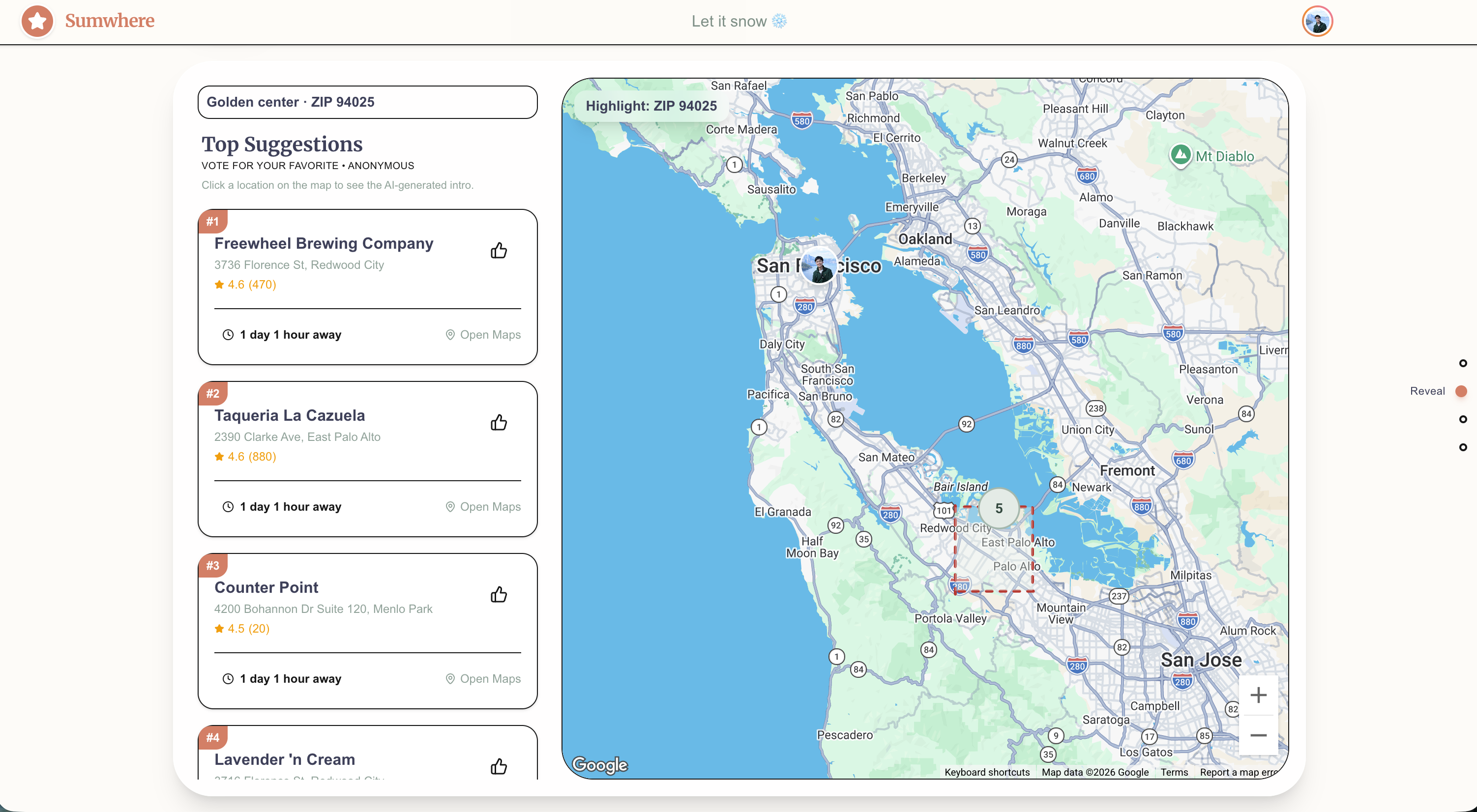The height and width of the screenshot is (812, 1477).
Task: Click the user avatar marker on the map
Action: point(818,267)
